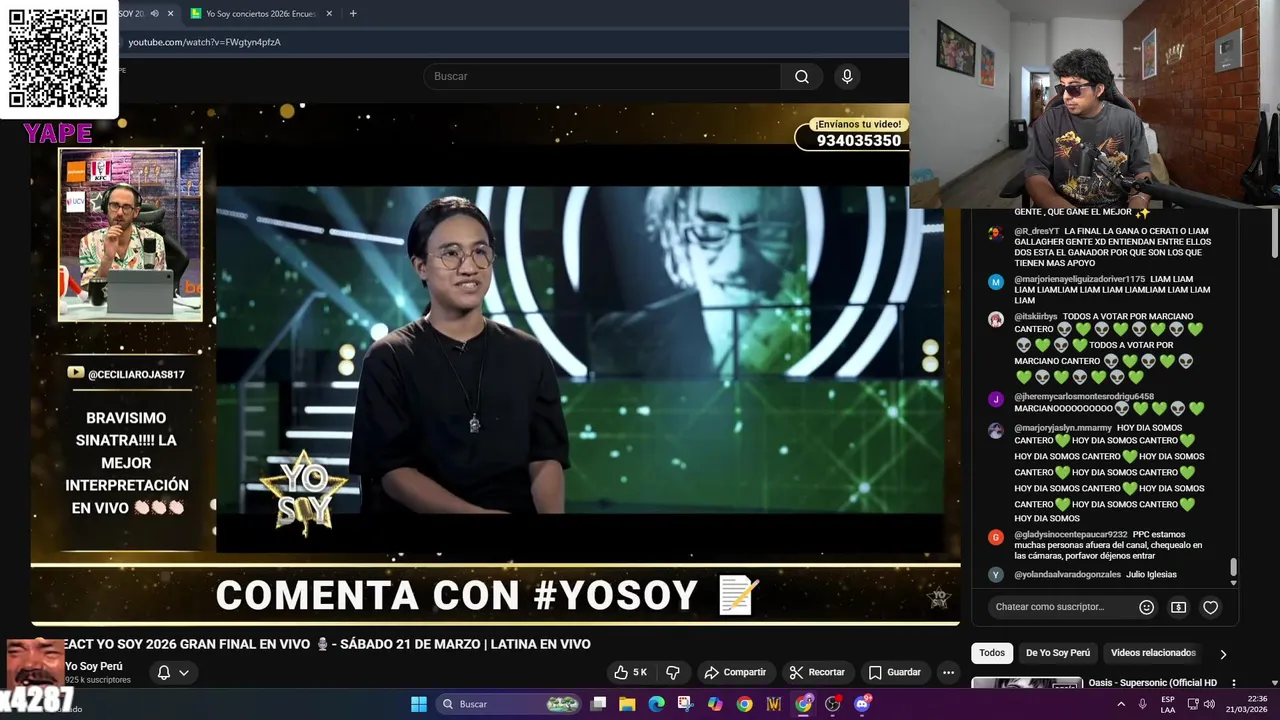Open Task View on taskbar
Viewport: 1280px width, 720px height.
599,704
